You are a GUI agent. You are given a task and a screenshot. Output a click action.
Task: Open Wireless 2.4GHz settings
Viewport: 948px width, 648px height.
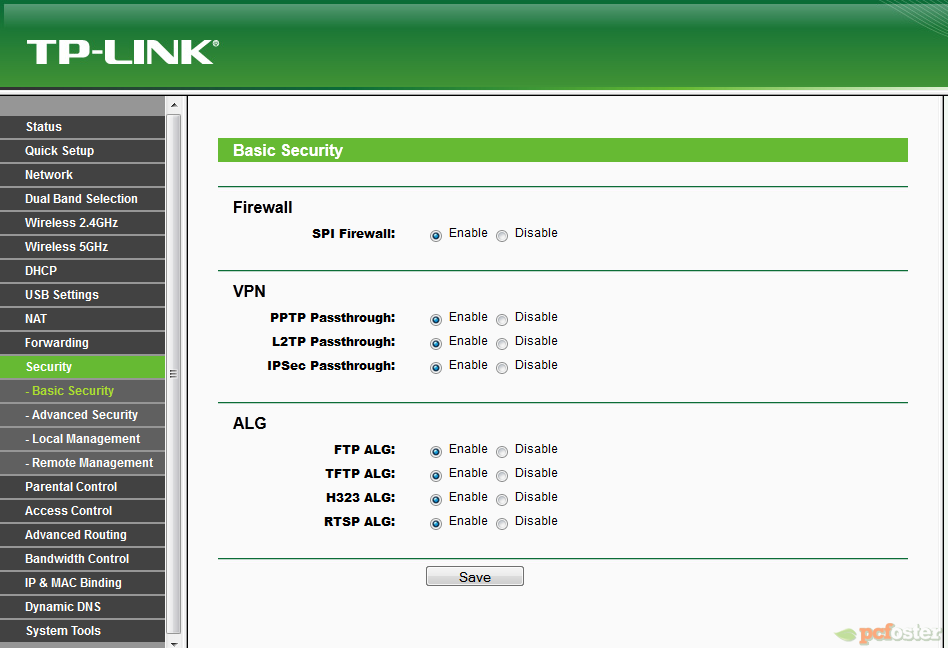click(82, 223)
